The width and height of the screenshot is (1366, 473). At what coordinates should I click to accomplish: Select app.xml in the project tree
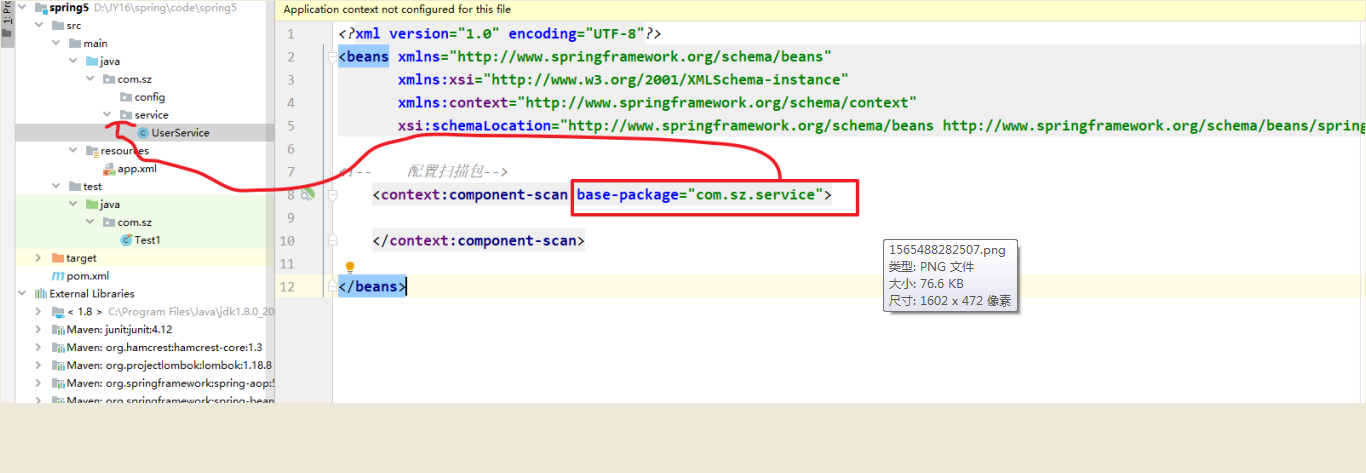tap(137, 169)
